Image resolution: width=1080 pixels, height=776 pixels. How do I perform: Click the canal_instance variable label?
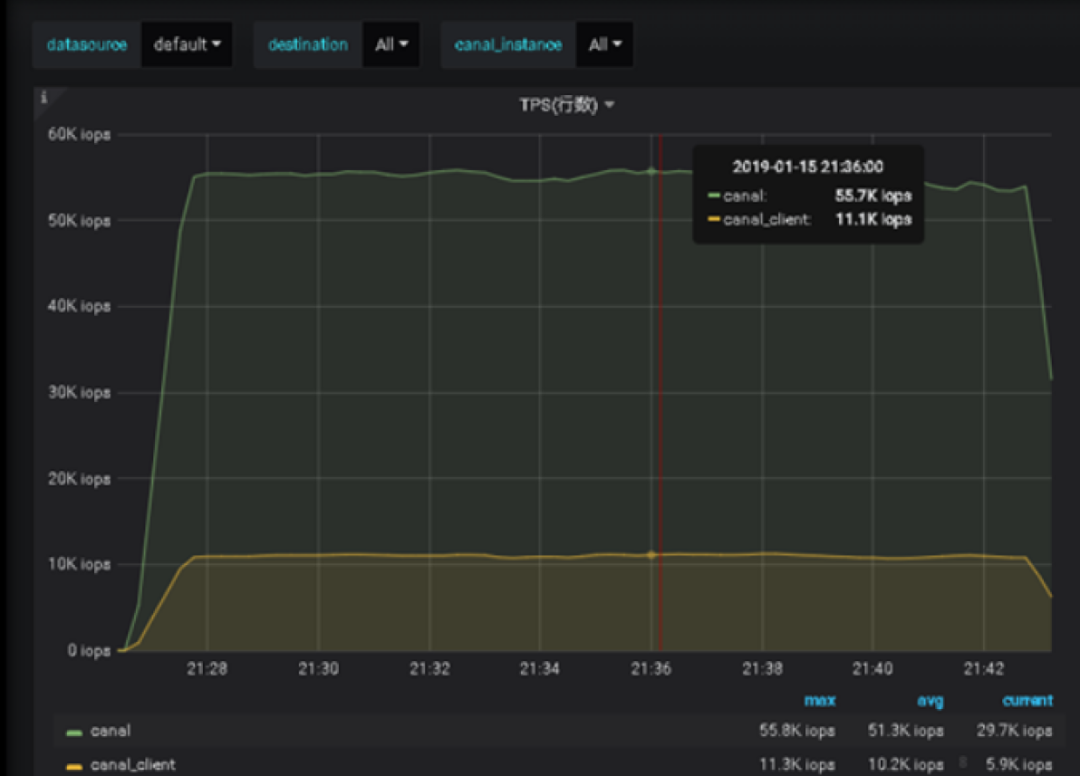[508, 45]
